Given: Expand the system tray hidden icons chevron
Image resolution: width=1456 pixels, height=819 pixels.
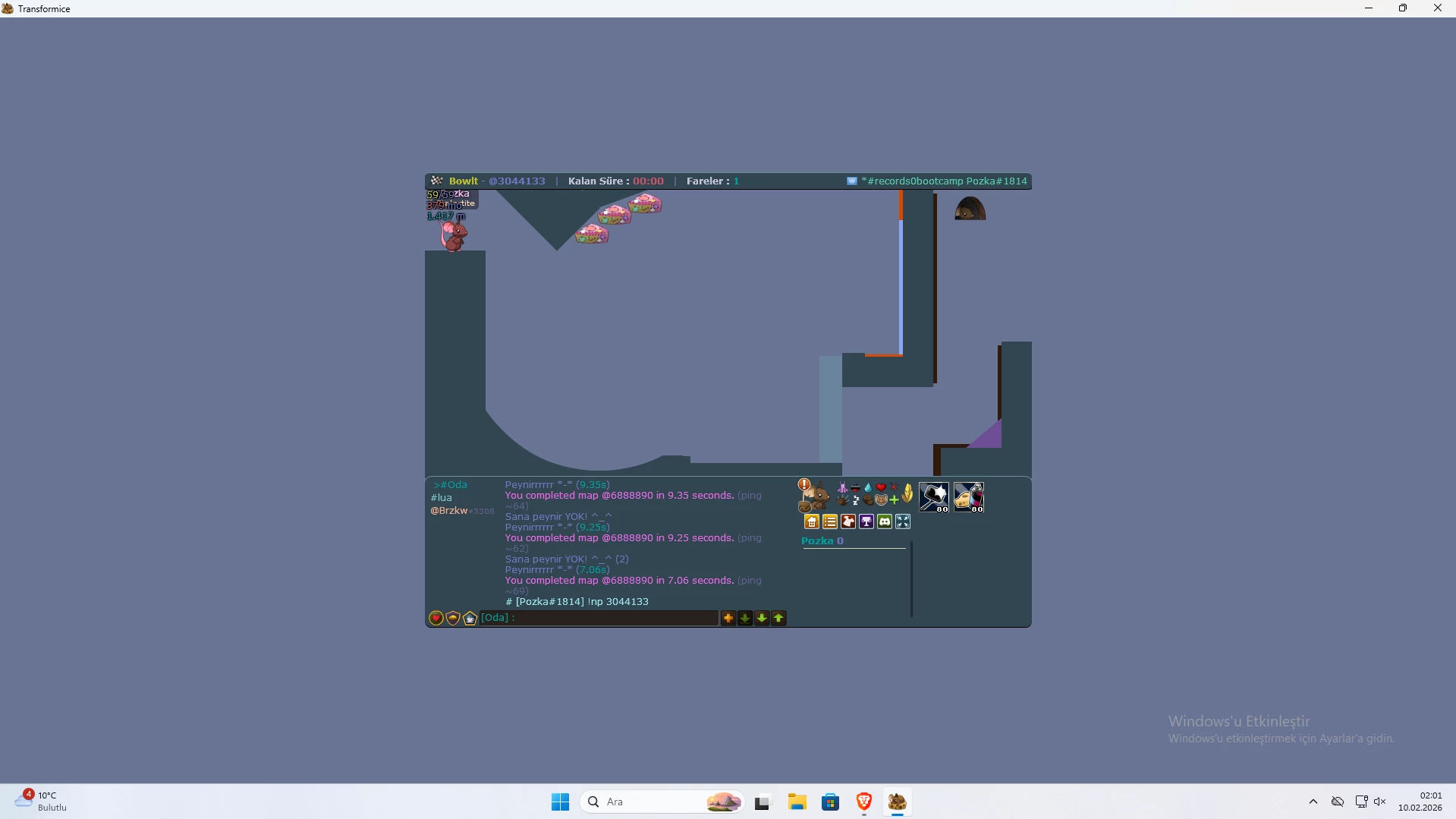Looking at the screenshot, I should click(x=1313, y=802).
